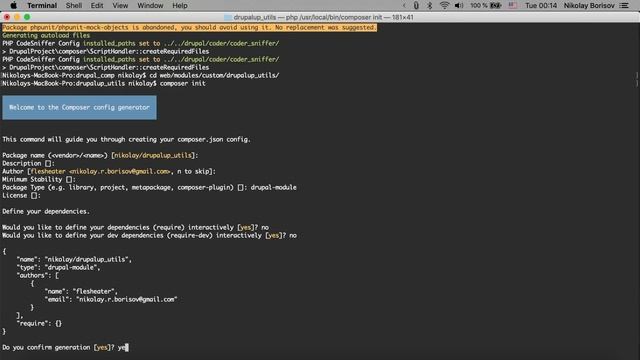The image size is (640, 360).
Task: Click the 'Generating autoload files' line
Action: [x=46, y=36]
